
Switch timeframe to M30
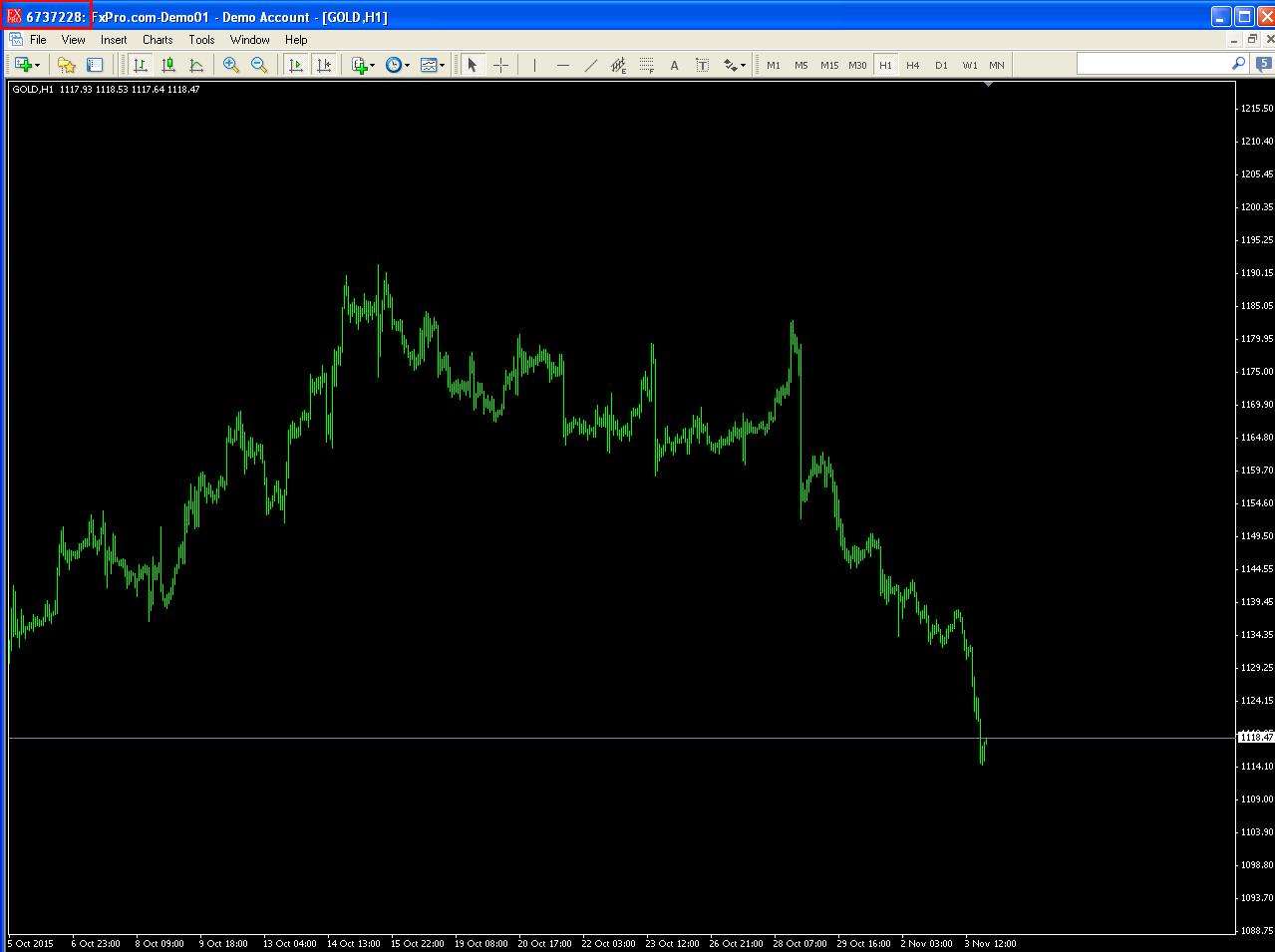857,65
